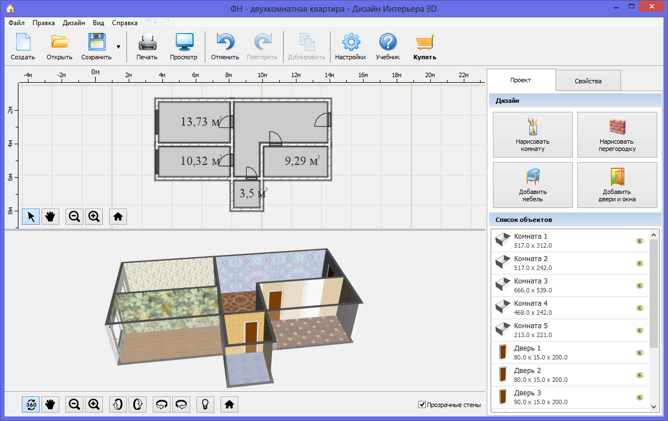The image size is (668, 421).
Task: Expand the Сохранить dropdown arrow
Action: point(118,46)
